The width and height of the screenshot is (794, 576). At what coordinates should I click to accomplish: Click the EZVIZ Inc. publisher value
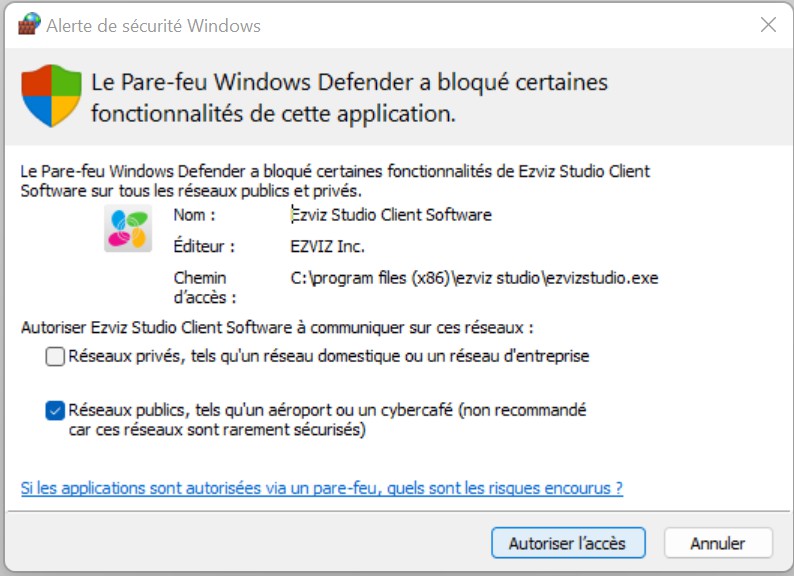point(327,246)
